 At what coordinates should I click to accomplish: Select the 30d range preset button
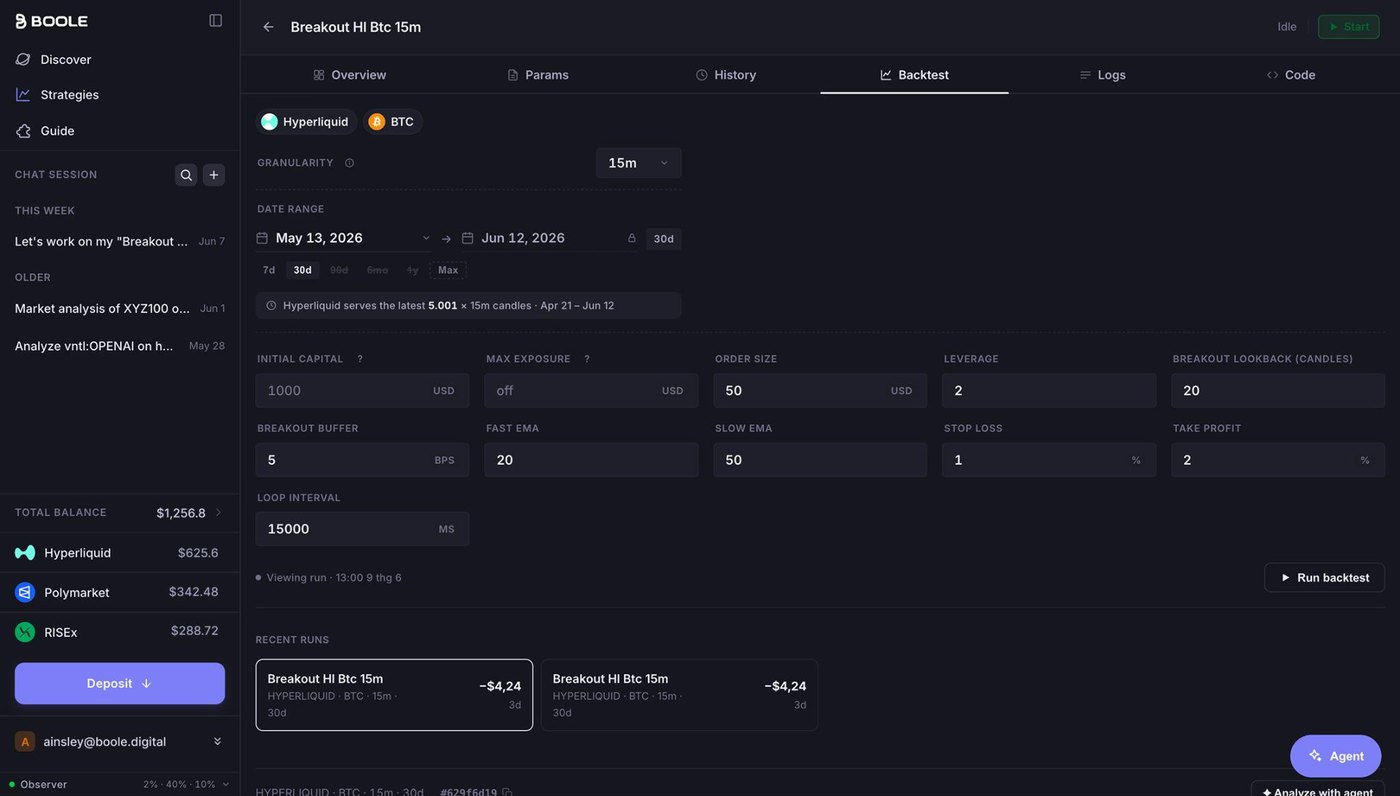(x=302, y=270)
